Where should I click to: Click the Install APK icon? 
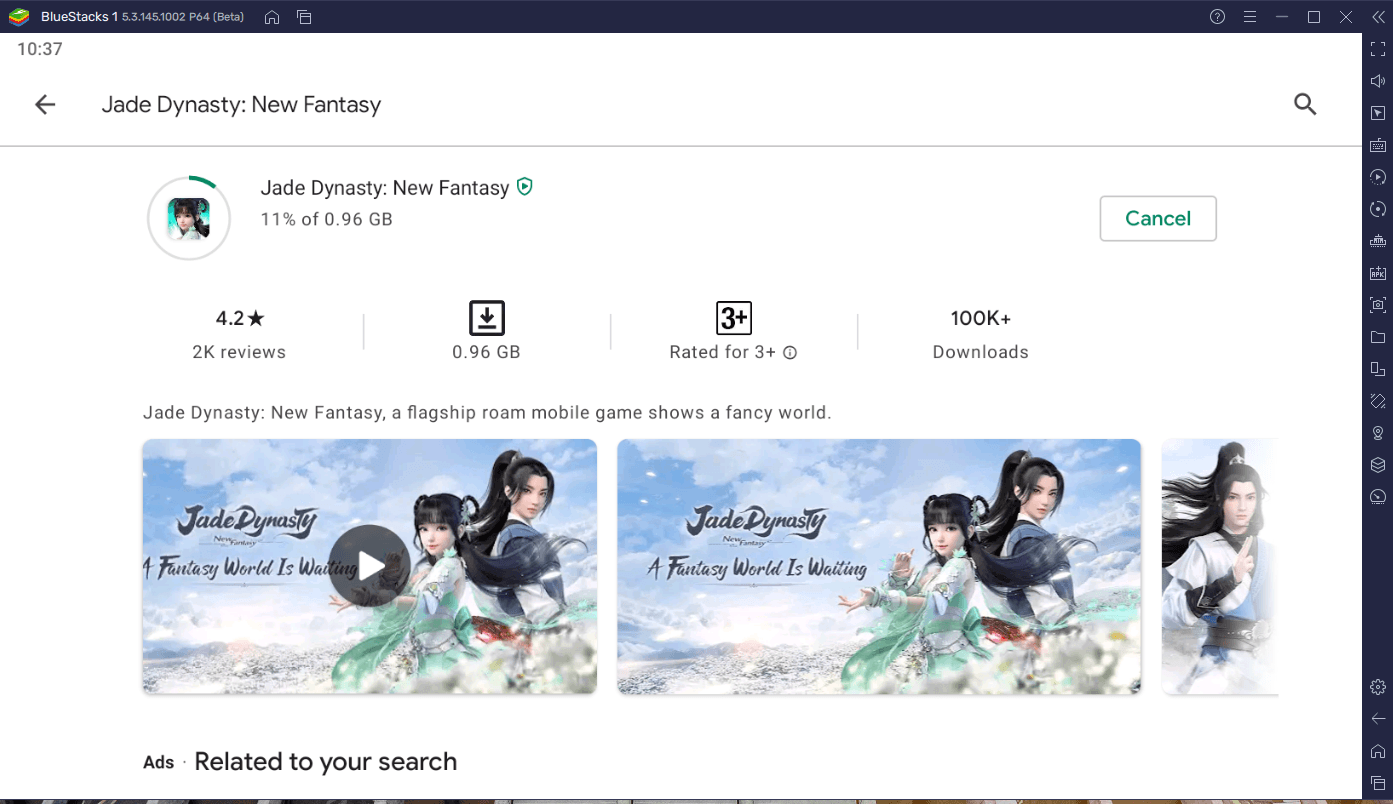[1378, 273]
